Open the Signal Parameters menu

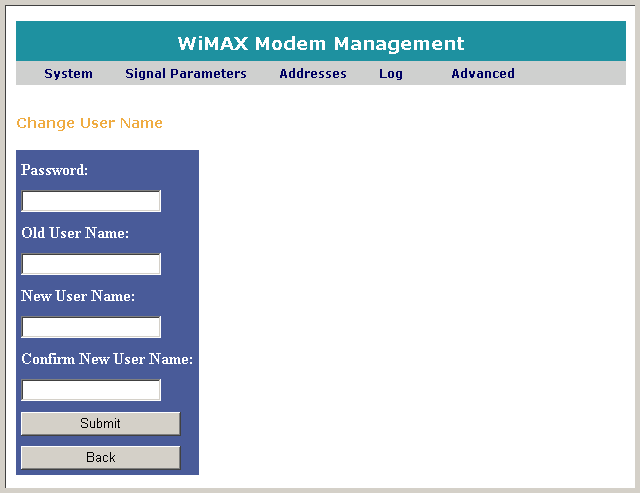(185, 73)
